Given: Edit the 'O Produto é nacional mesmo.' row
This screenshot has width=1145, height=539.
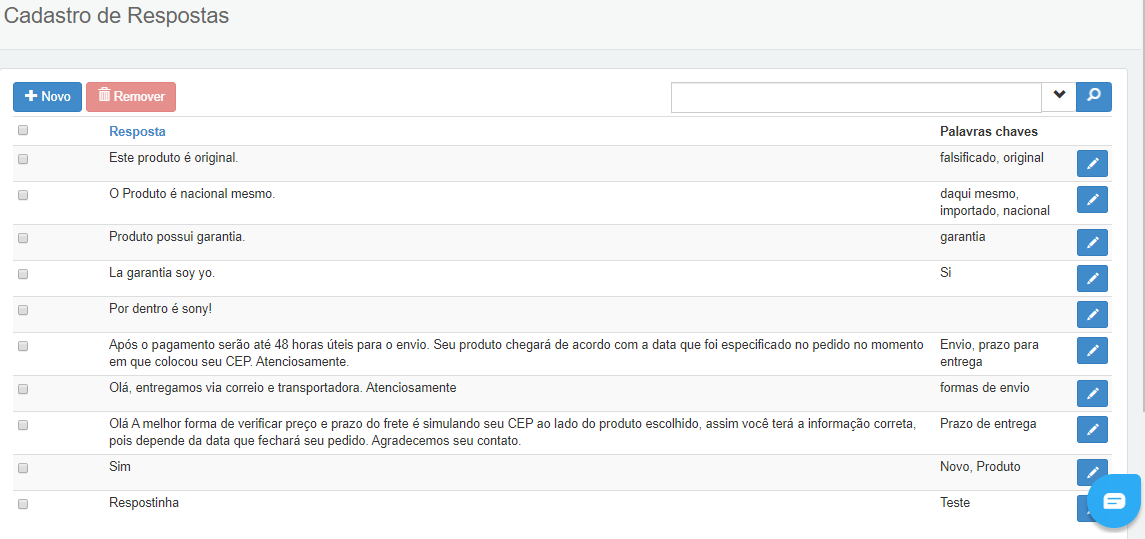Looking at the screenshot, I should coord(1092,200).
